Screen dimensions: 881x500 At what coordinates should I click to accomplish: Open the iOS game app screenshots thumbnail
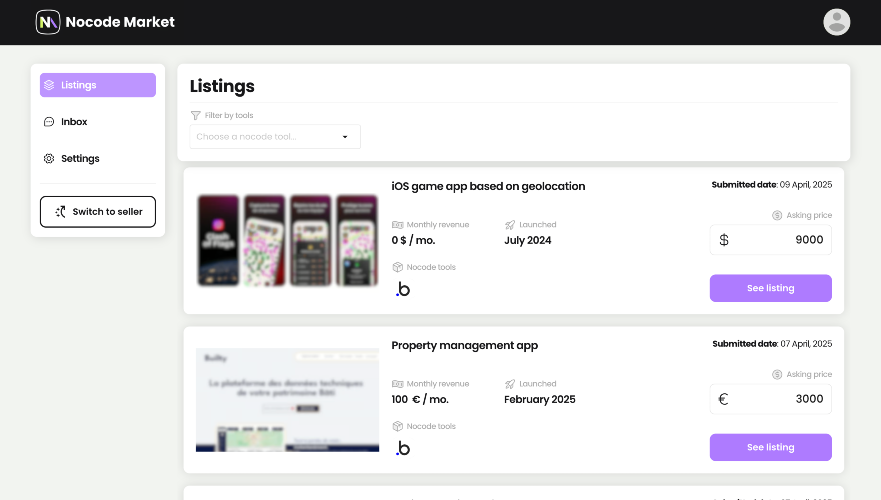(288, 240)
